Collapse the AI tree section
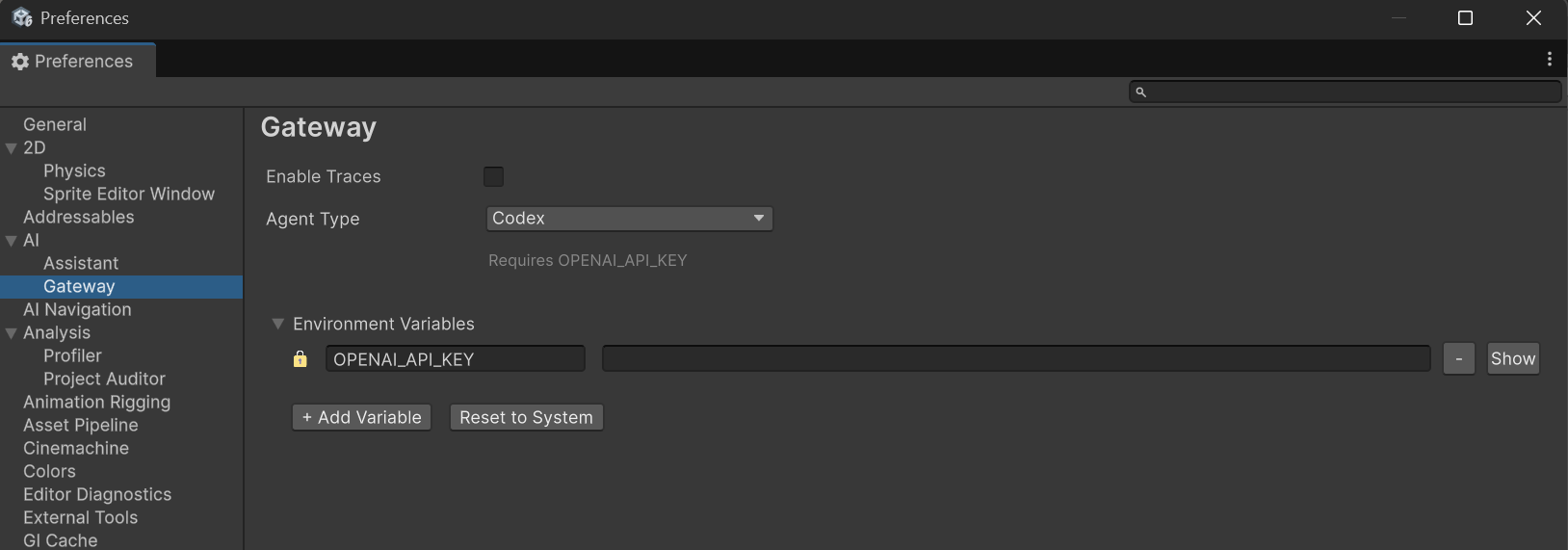 coord(12,241)
